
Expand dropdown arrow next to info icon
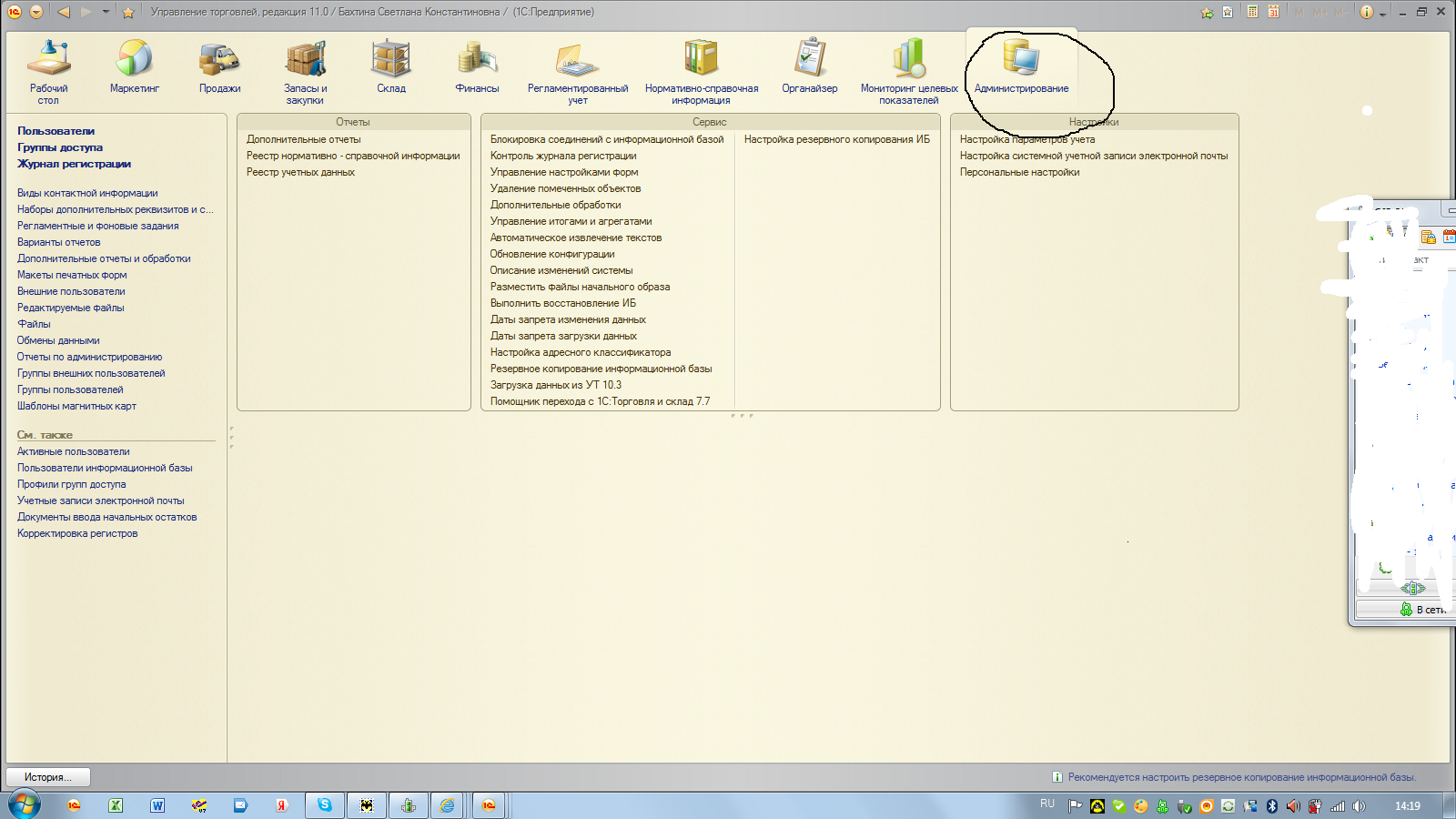click(x=1382, y=13)
